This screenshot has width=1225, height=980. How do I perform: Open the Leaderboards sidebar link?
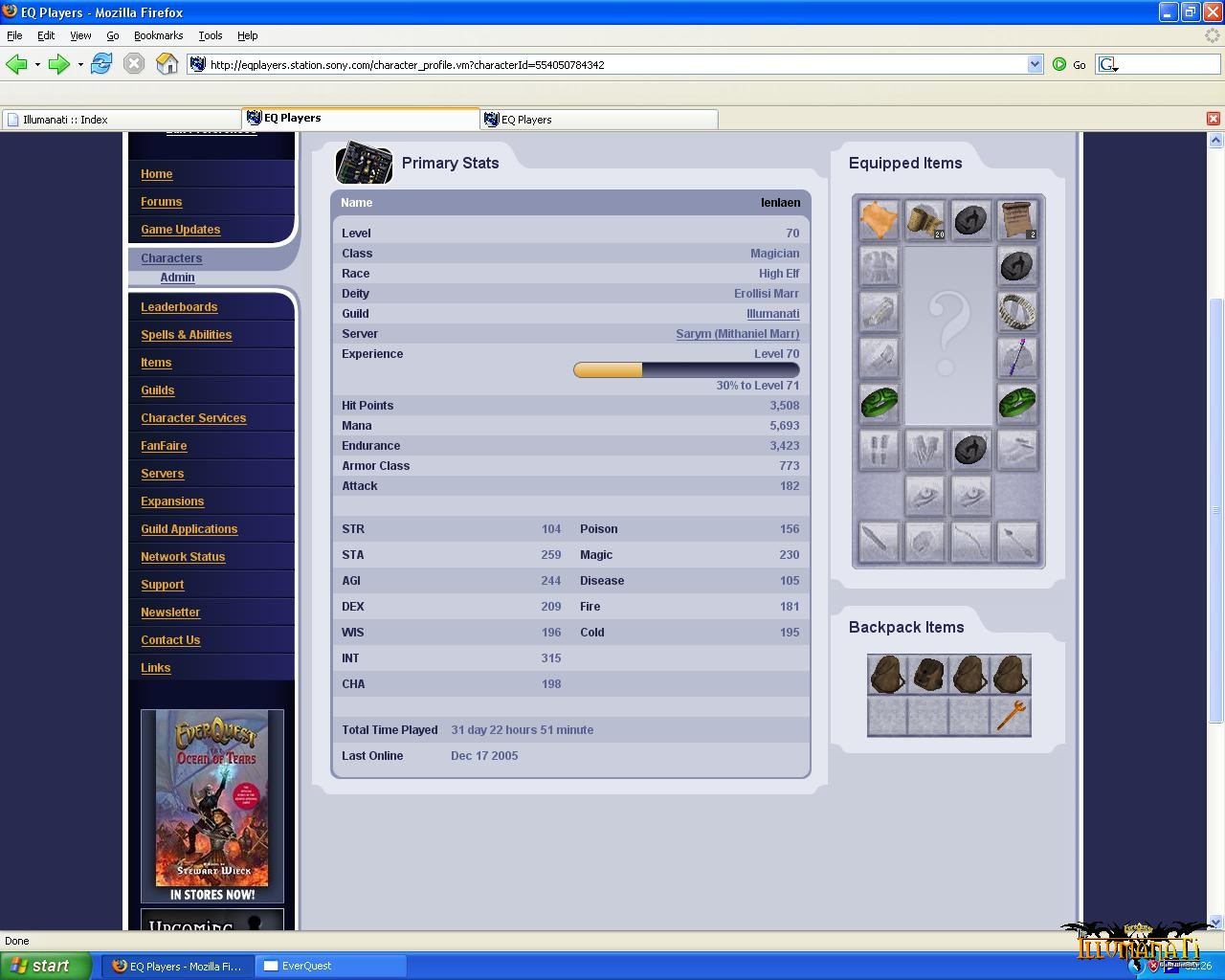click(179, 307)
